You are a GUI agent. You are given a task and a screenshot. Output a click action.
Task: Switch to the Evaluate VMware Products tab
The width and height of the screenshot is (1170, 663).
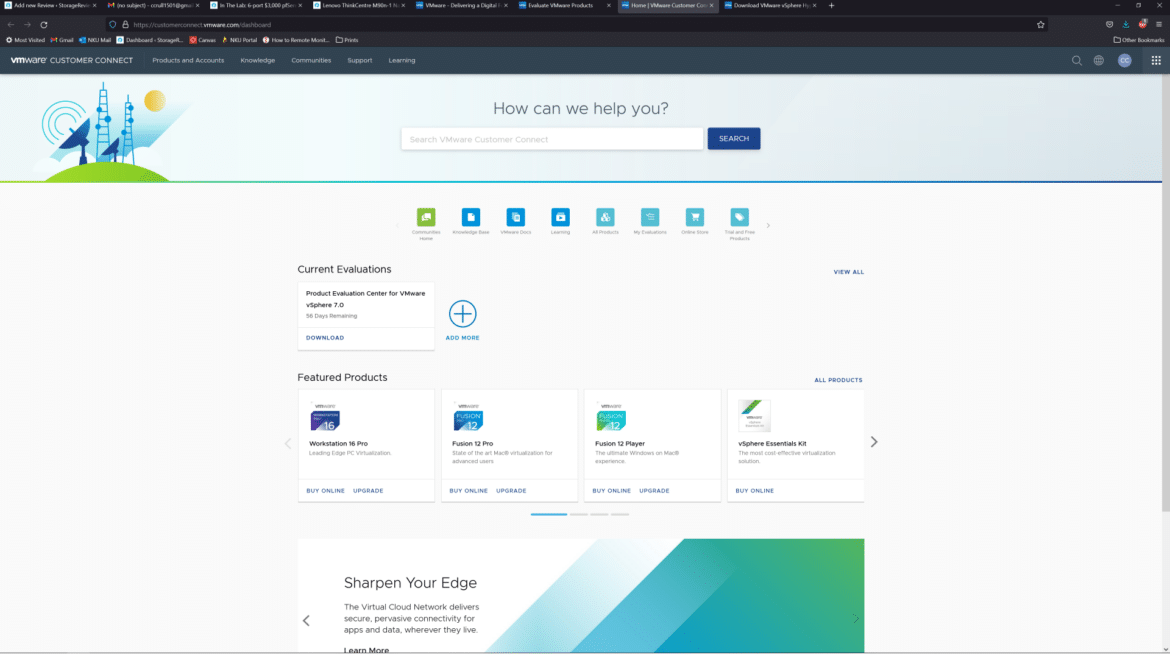click(x=564, y=5)
